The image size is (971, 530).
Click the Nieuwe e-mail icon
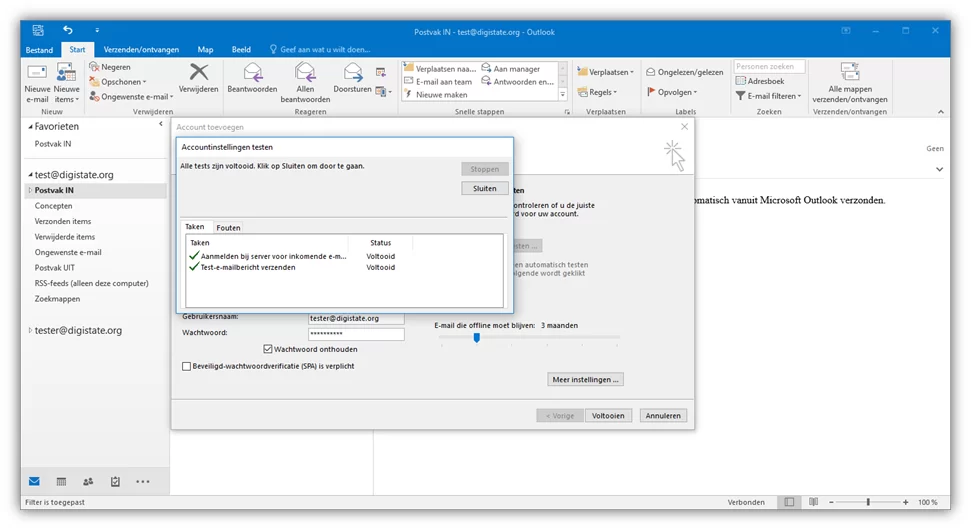(37, 72)
